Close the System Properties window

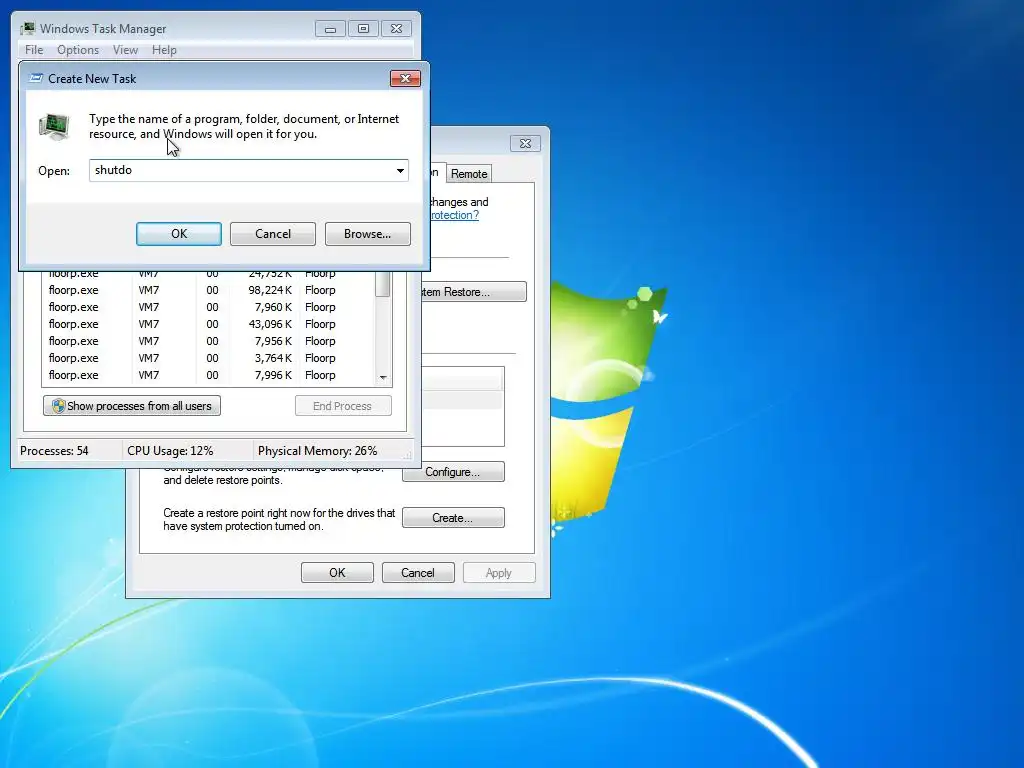[x=525, y=144]
